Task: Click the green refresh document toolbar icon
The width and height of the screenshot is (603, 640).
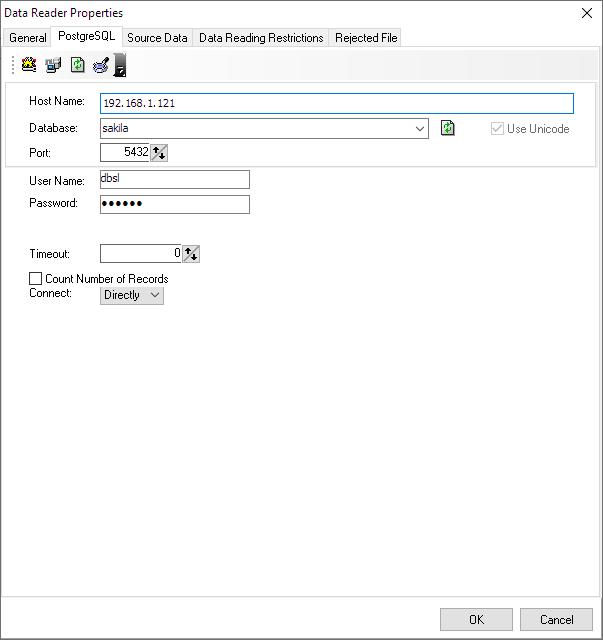Action: 78,65
